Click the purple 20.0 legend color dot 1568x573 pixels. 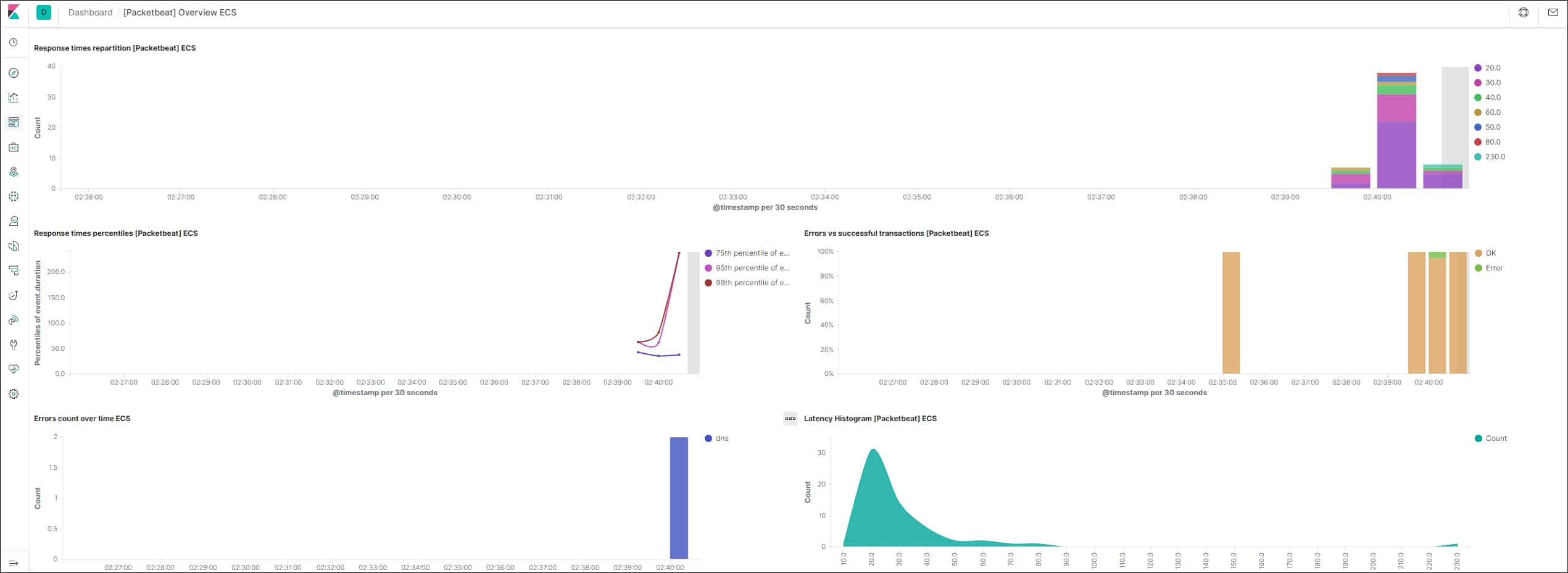[1478, 68]
